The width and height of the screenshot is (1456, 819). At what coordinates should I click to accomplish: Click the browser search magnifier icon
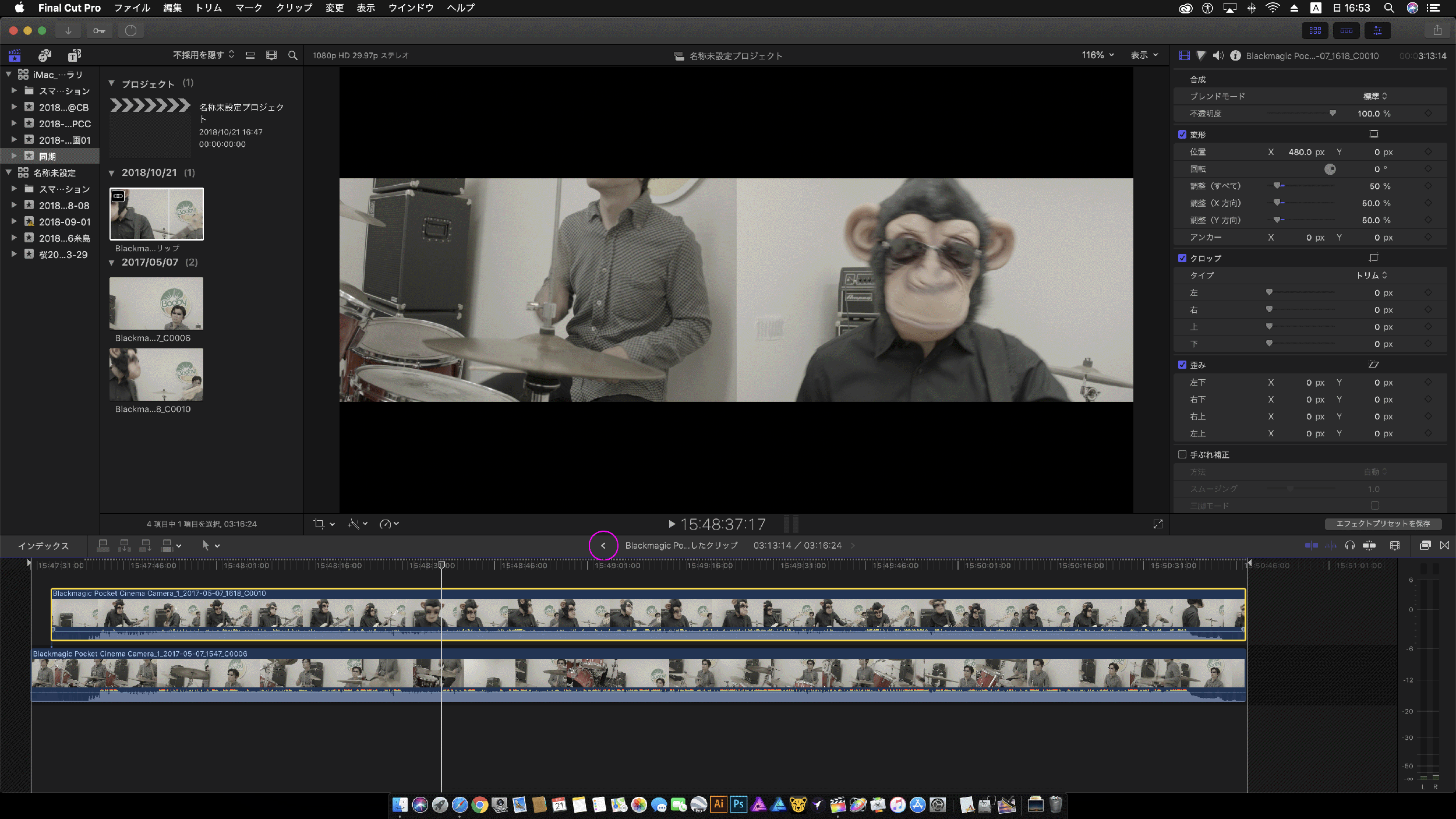tap(293, 55)
